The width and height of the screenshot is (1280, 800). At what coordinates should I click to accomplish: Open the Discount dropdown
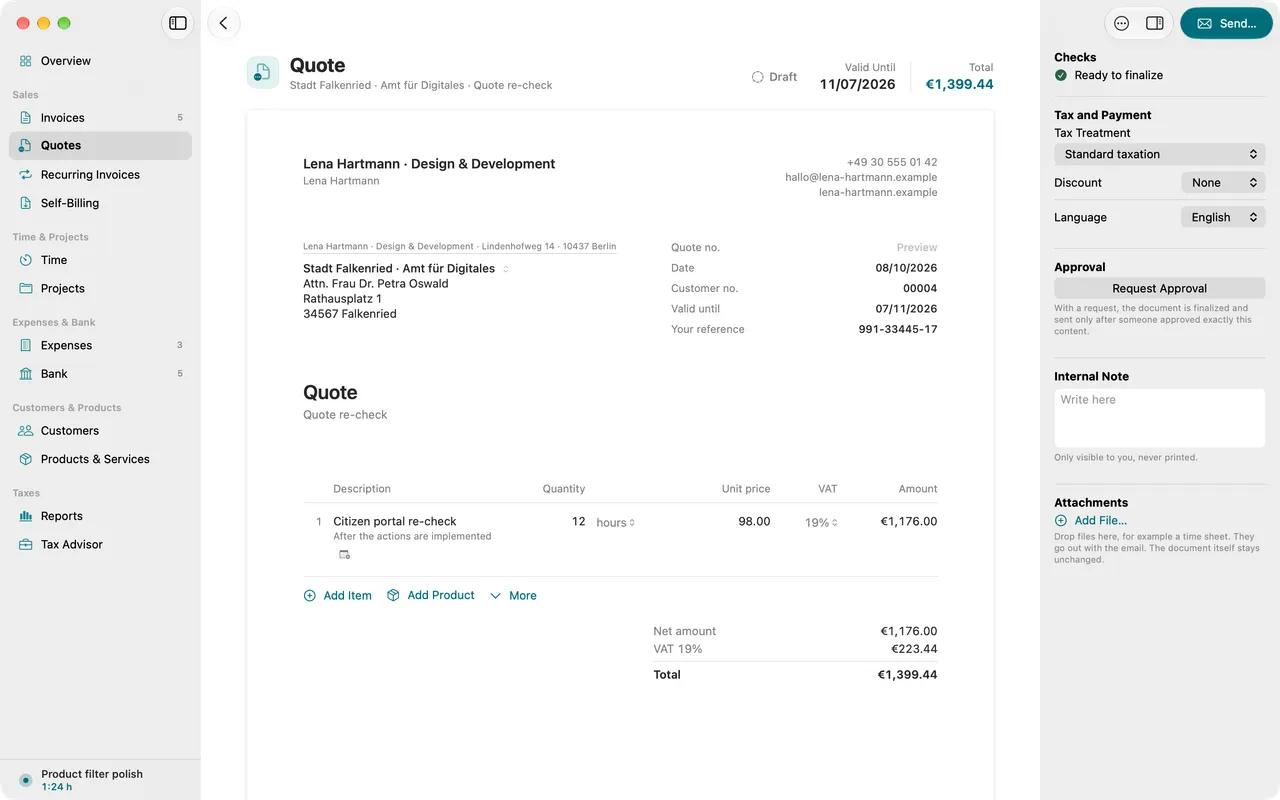pos(1223,183)
